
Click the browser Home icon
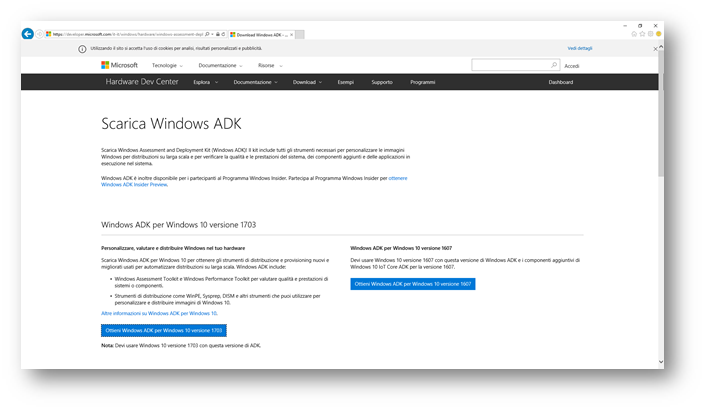coord(634,34)
